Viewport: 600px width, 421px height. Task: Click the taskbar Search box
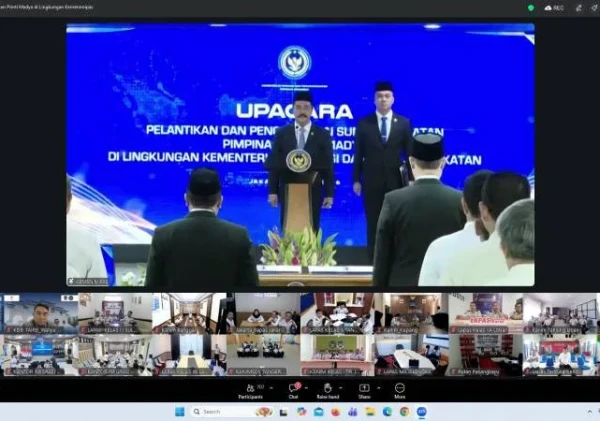(x=232, y=412)
